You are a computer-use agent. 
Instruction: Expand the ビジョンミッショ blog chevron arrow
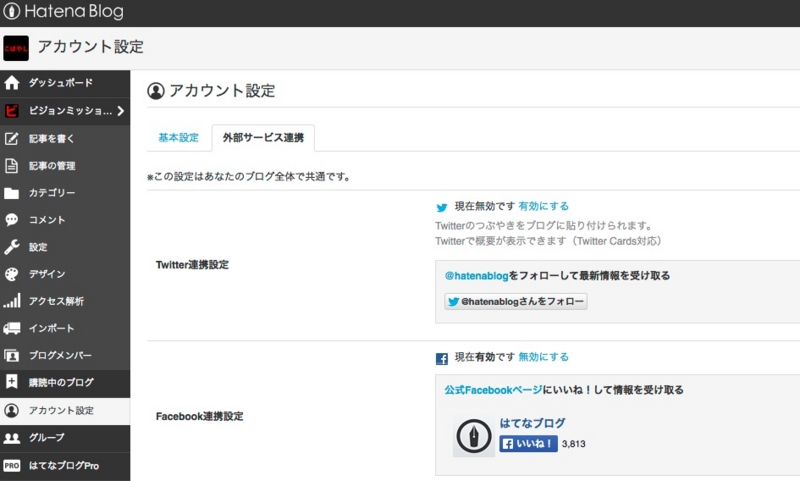tap(120, 111)
